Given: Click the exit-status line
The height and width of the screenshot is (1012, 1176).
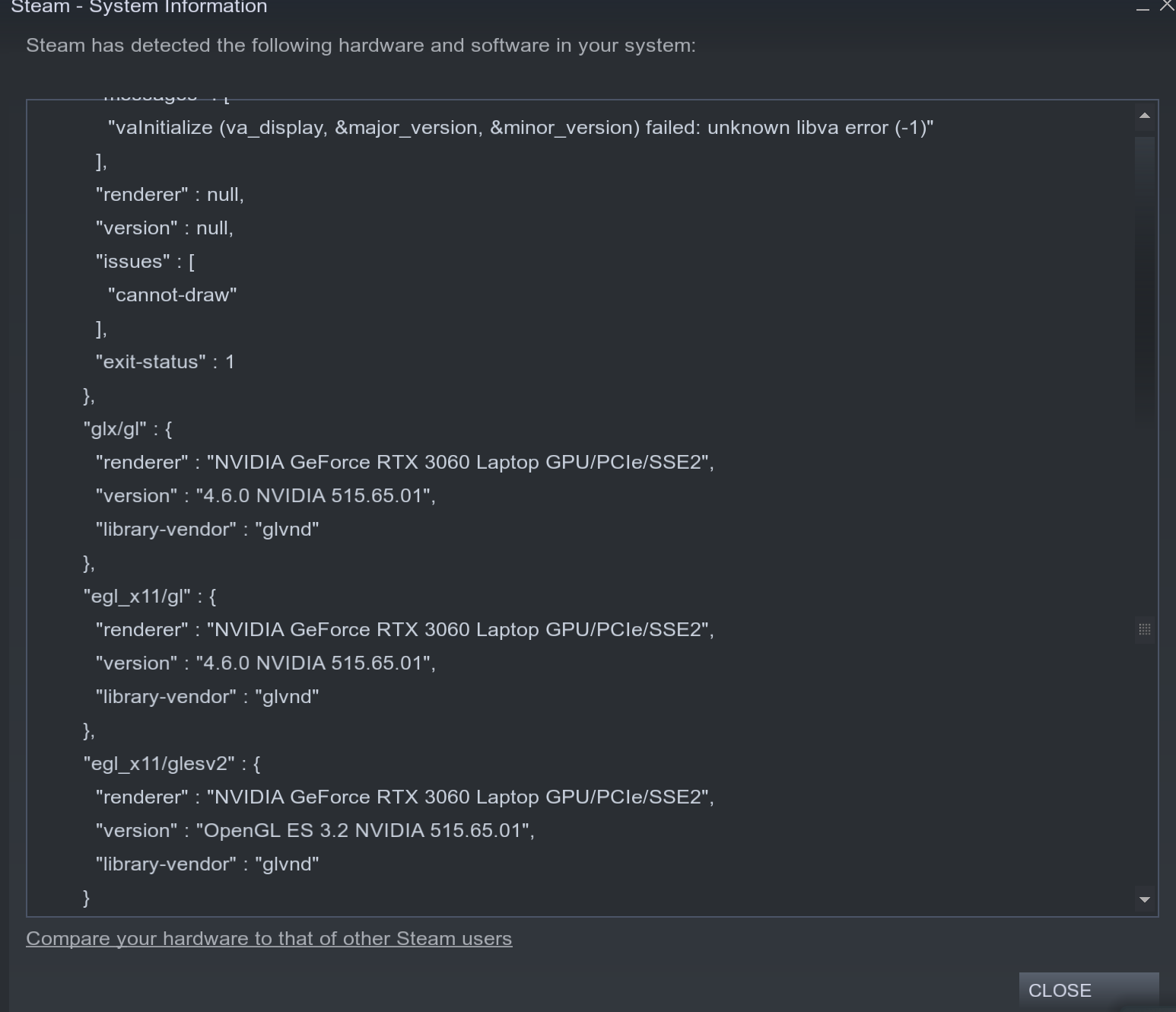Looking at the screenshot, I should pos(164,361).
